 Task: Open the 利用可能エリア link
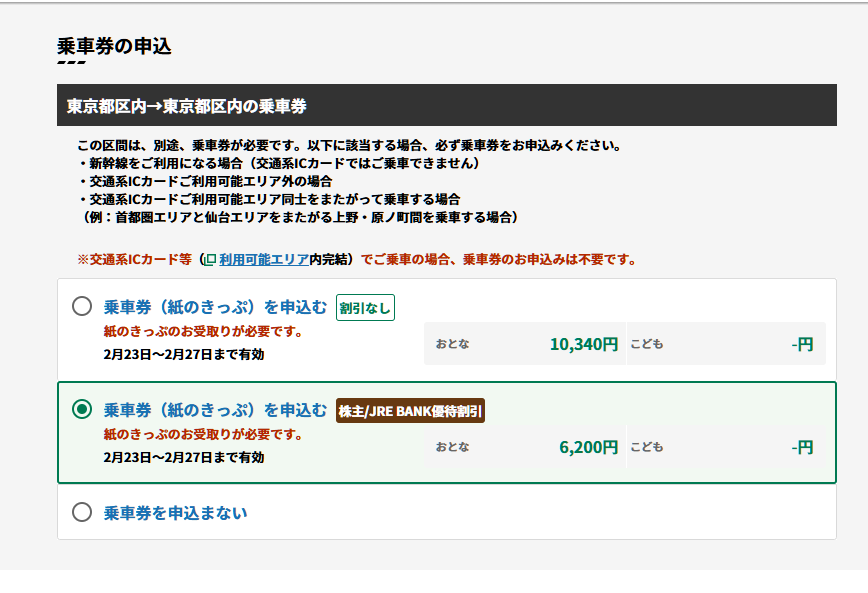pyautogui.click(x=264, y=259)
